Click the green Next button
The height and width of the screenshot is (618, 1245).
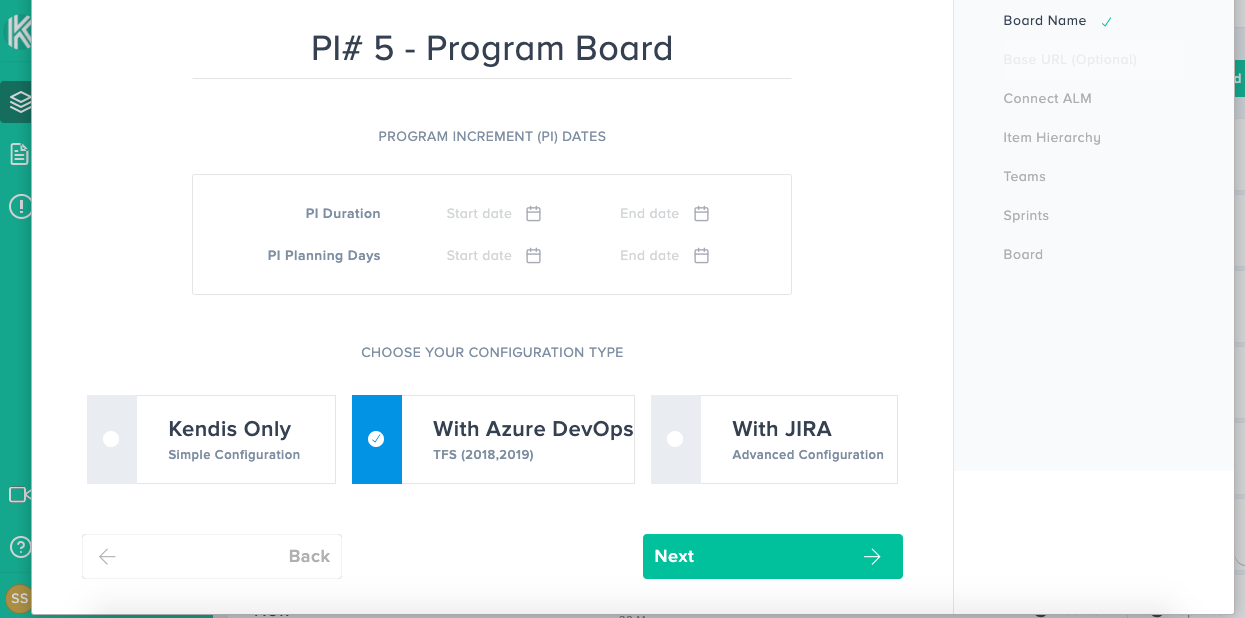pyautogui.click(x=772, y=556)
